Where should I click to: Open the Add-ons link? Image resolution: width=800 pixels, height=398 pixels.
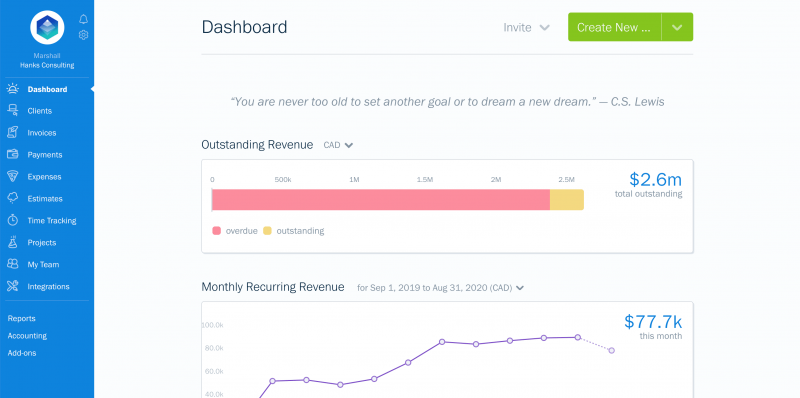(x=22, y=353)
